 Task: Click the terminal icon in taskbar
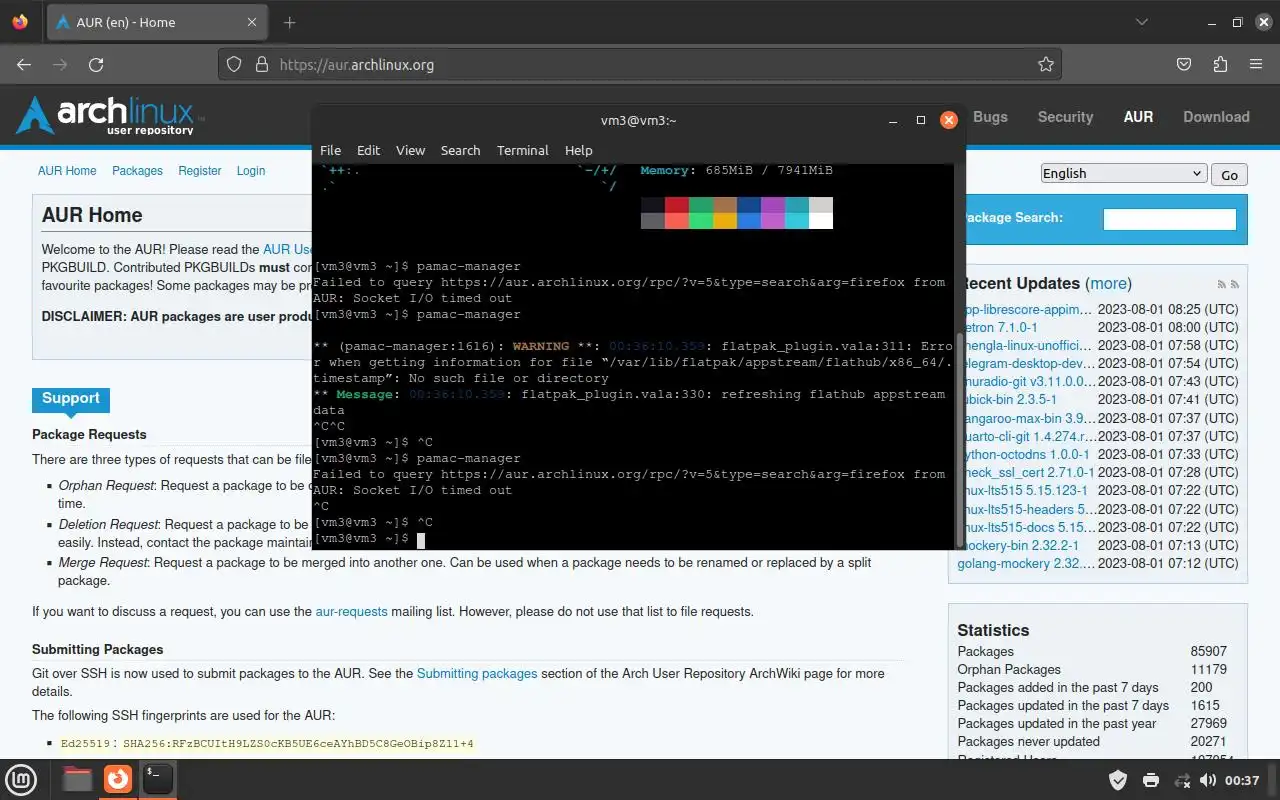[x=158, y=779]
